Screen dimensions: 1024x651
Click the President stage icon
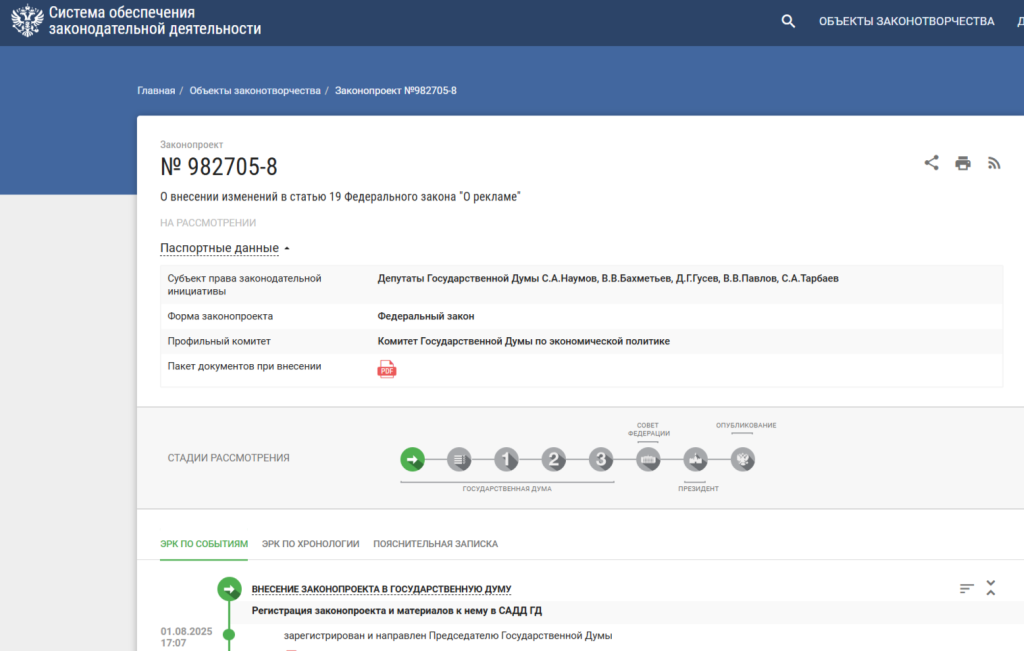click(x=696, y=460)
